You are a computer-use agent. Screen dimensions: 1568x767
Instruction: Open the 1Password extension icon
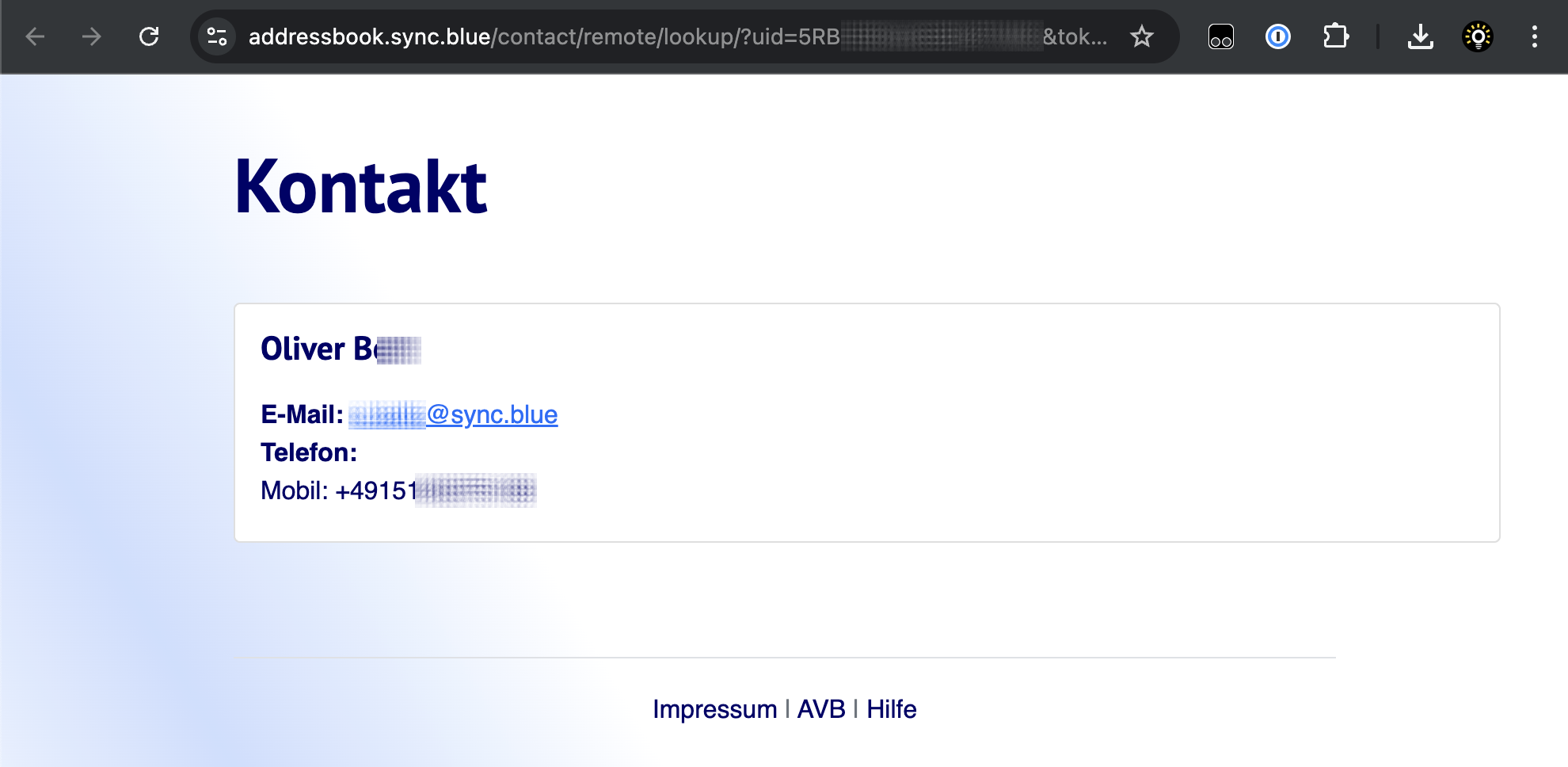1278,36
